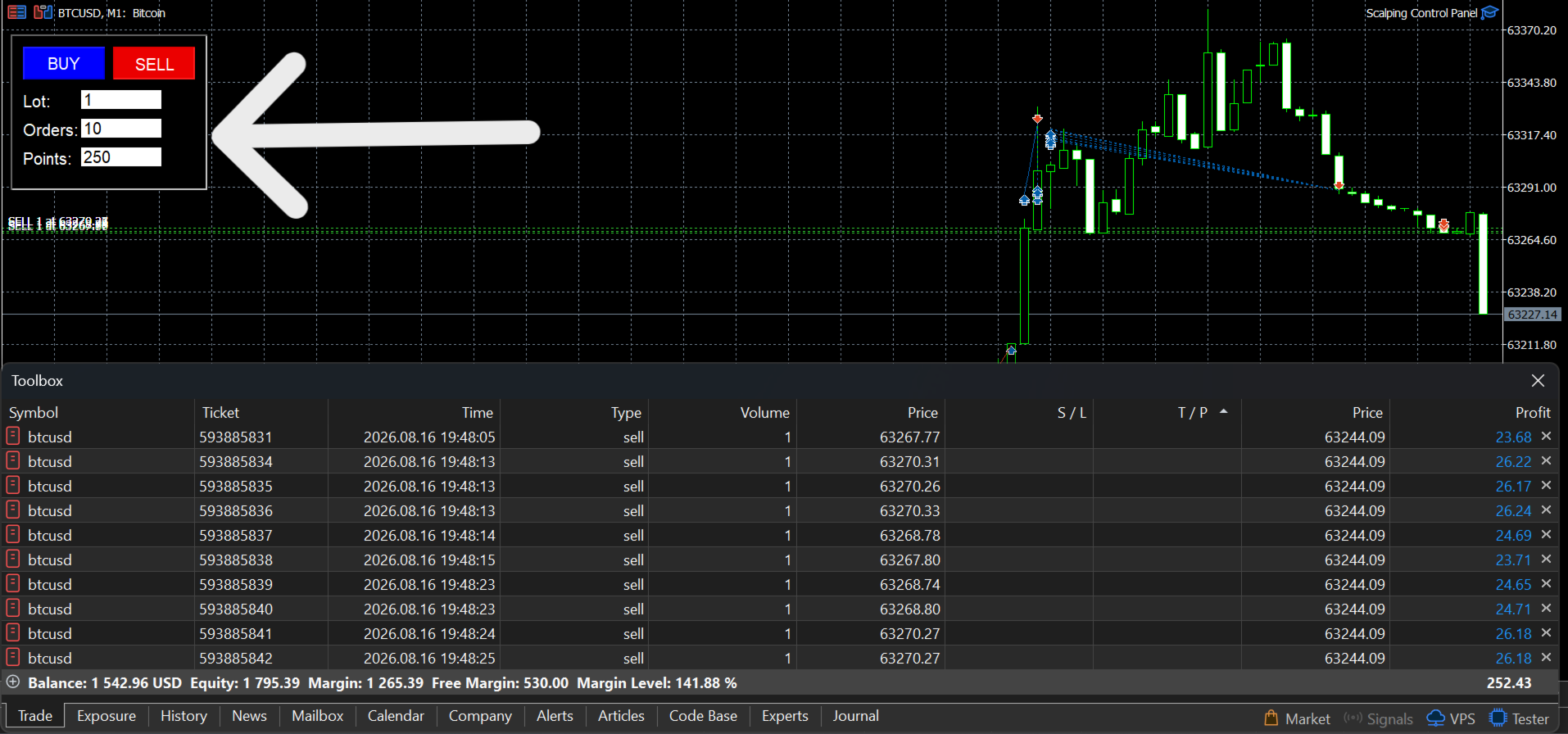This screenshot has width=1568, height=734.
Task: Click the position icon beside ticket 593885836
Action: point(13,510)
